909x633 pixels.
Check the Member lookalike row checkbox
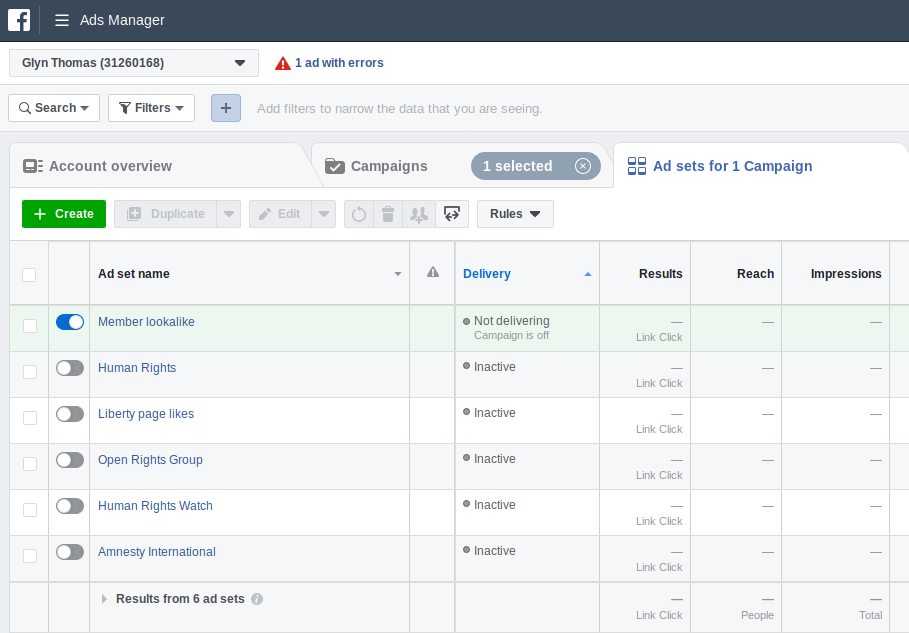(30, 326)
